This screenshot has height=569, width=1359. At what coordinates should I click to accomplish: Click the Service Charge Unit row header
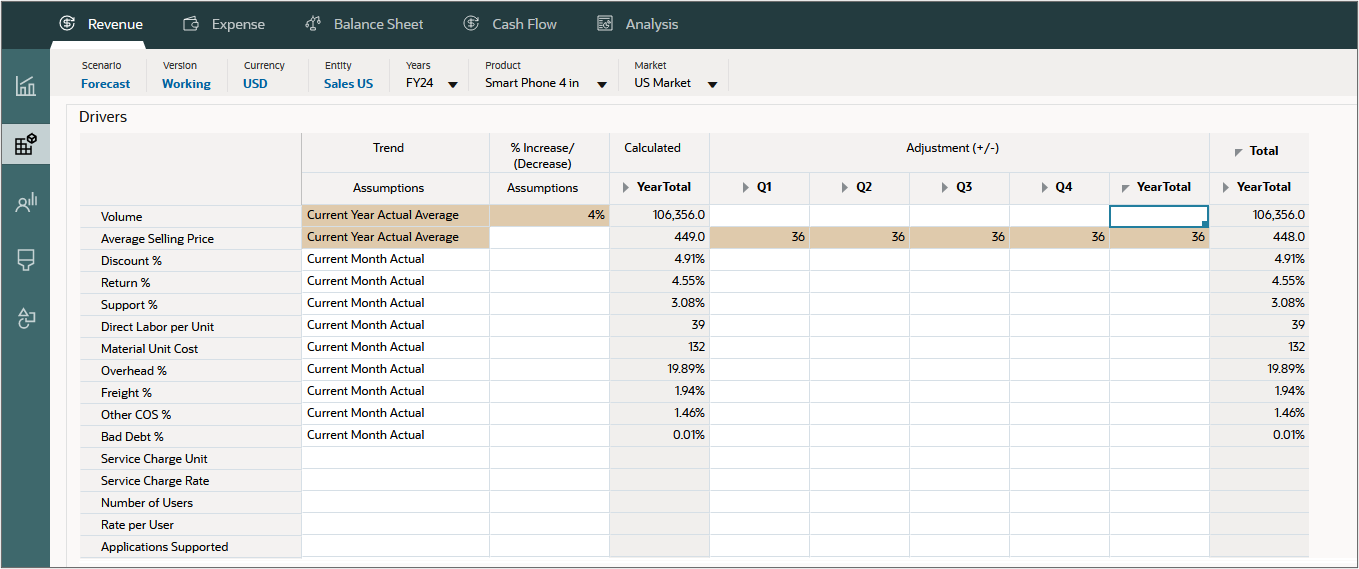tap(191, 459)
